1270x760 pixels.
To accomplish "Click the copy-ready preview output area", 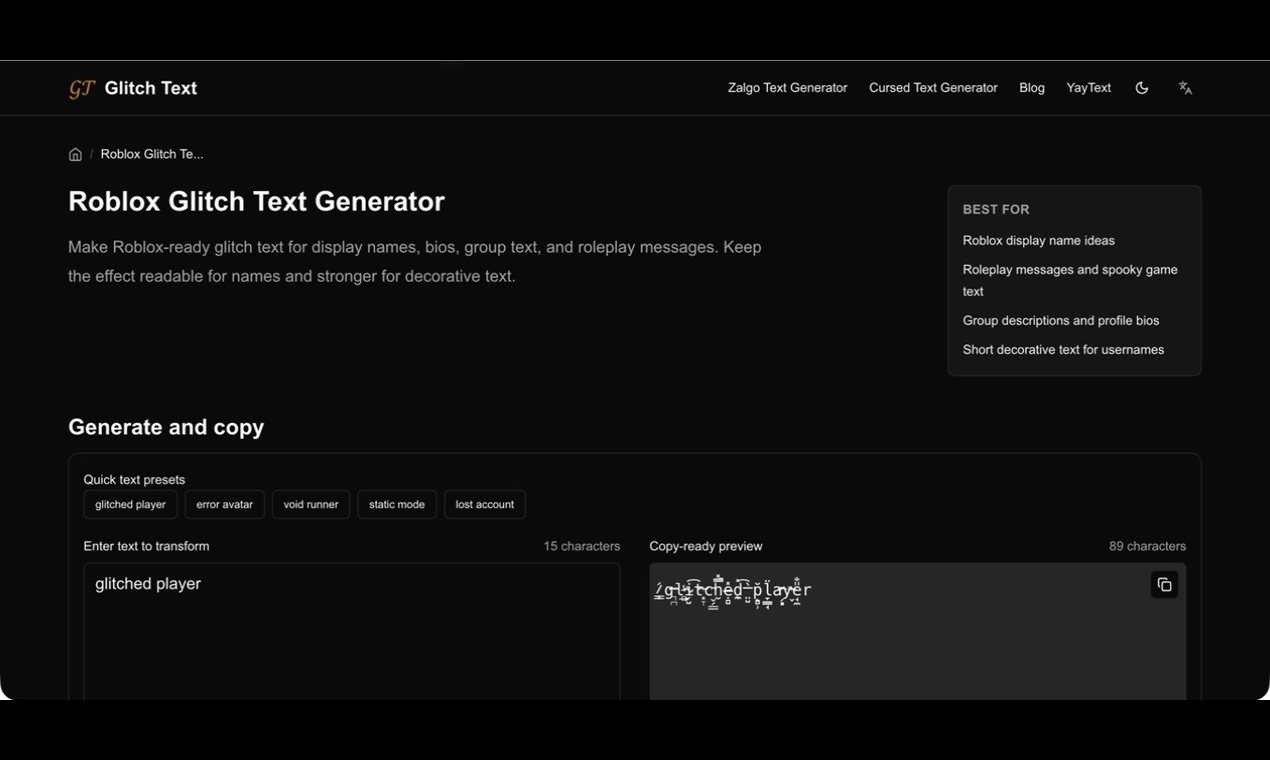I will tap(917, 631).
